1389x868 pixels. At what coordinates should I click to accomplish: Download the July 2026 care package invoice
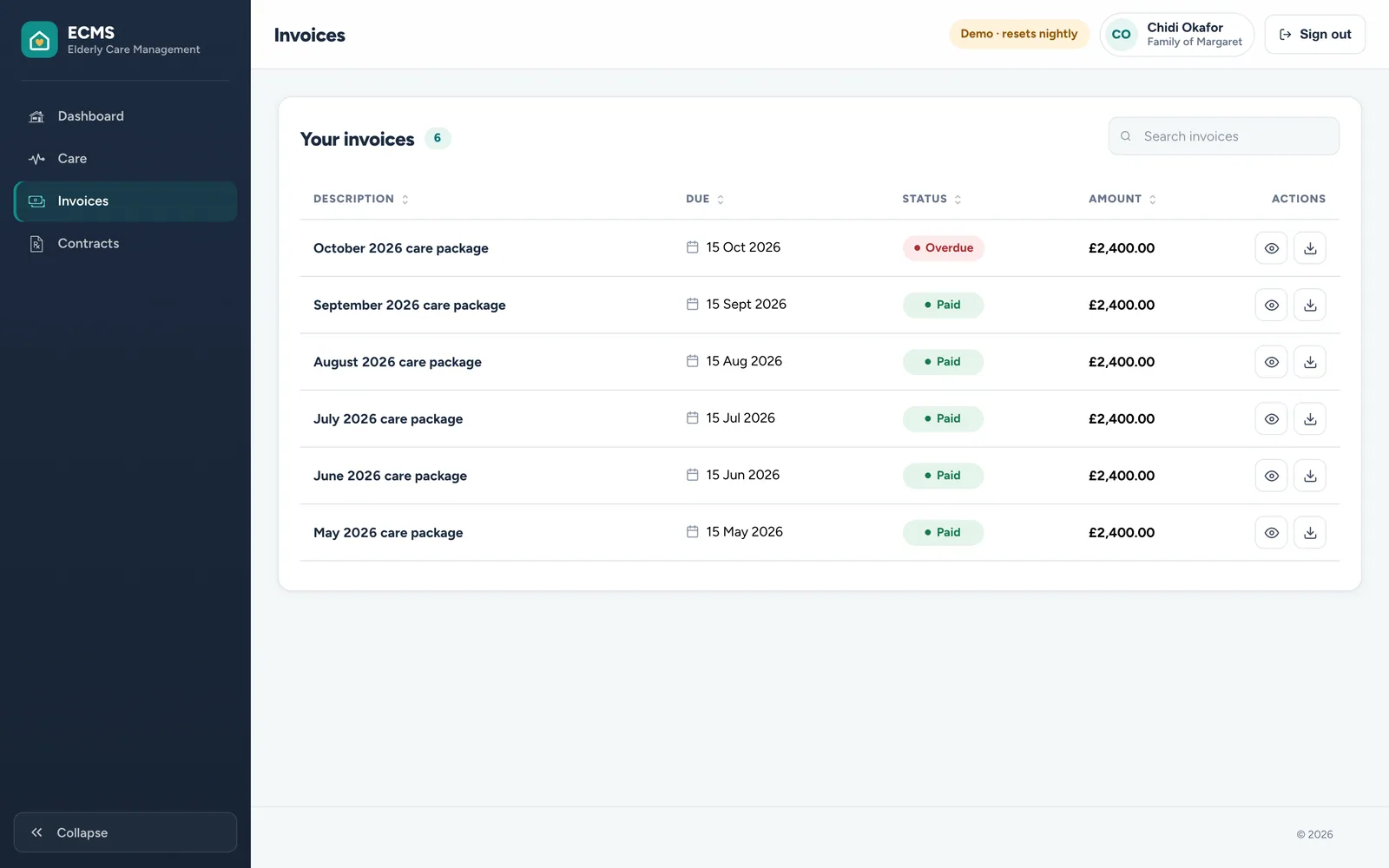1310,418
